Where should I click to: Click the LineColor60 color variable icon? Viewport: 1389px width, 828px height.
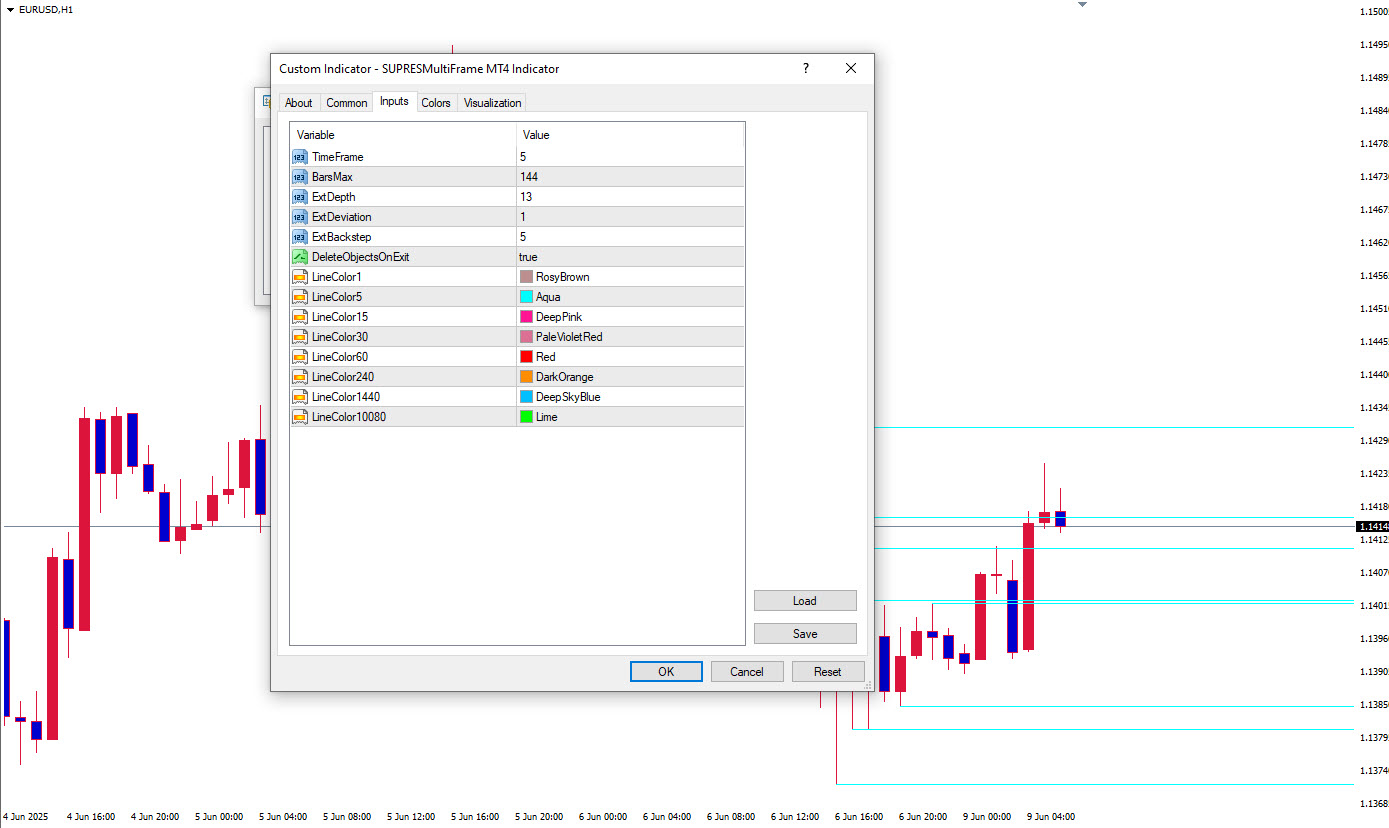(x=300, y=357)
